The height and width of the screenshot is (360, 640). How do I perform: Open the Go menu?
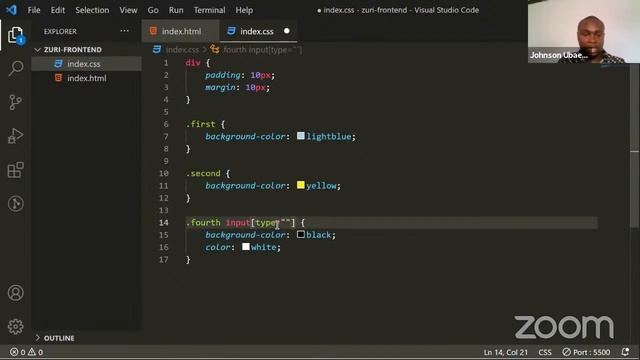pyautogui.click(x=153, y=10)
